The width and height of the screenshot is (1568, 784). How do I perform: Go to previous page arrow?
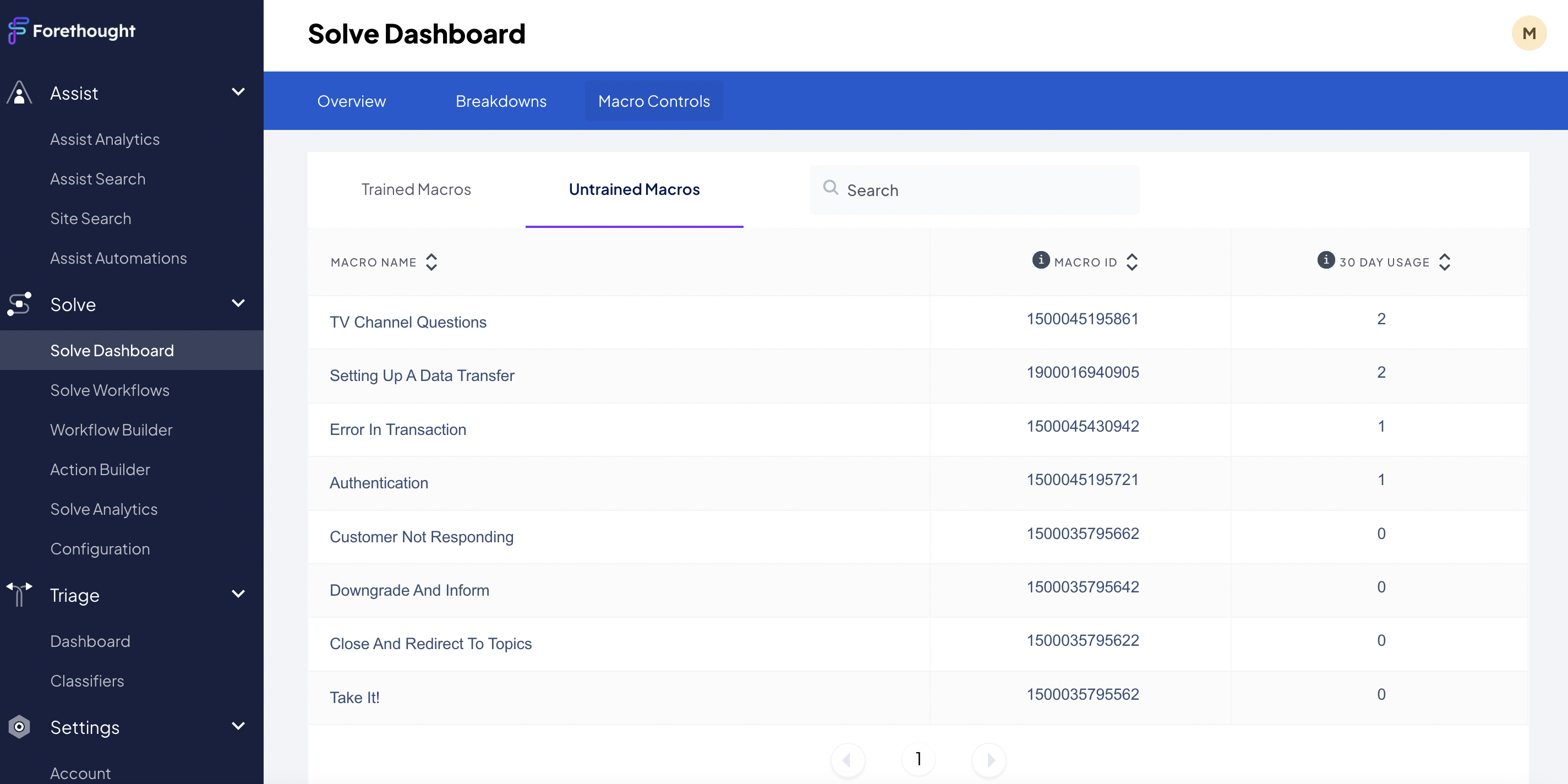[848, 760]
